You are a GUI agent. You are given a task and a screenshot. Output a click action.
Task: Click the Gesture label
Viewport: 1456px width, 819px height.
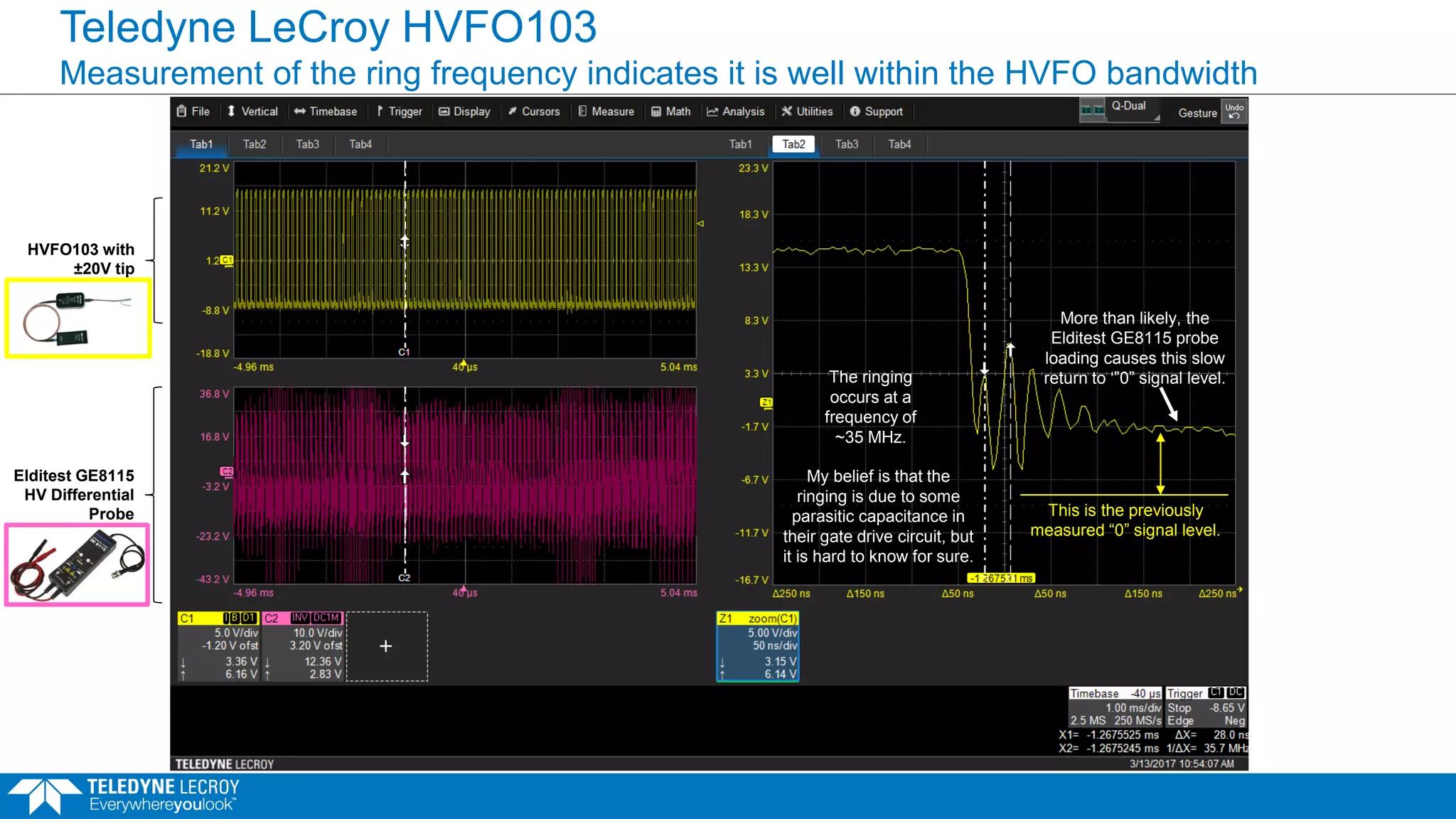click(1197, 113)
